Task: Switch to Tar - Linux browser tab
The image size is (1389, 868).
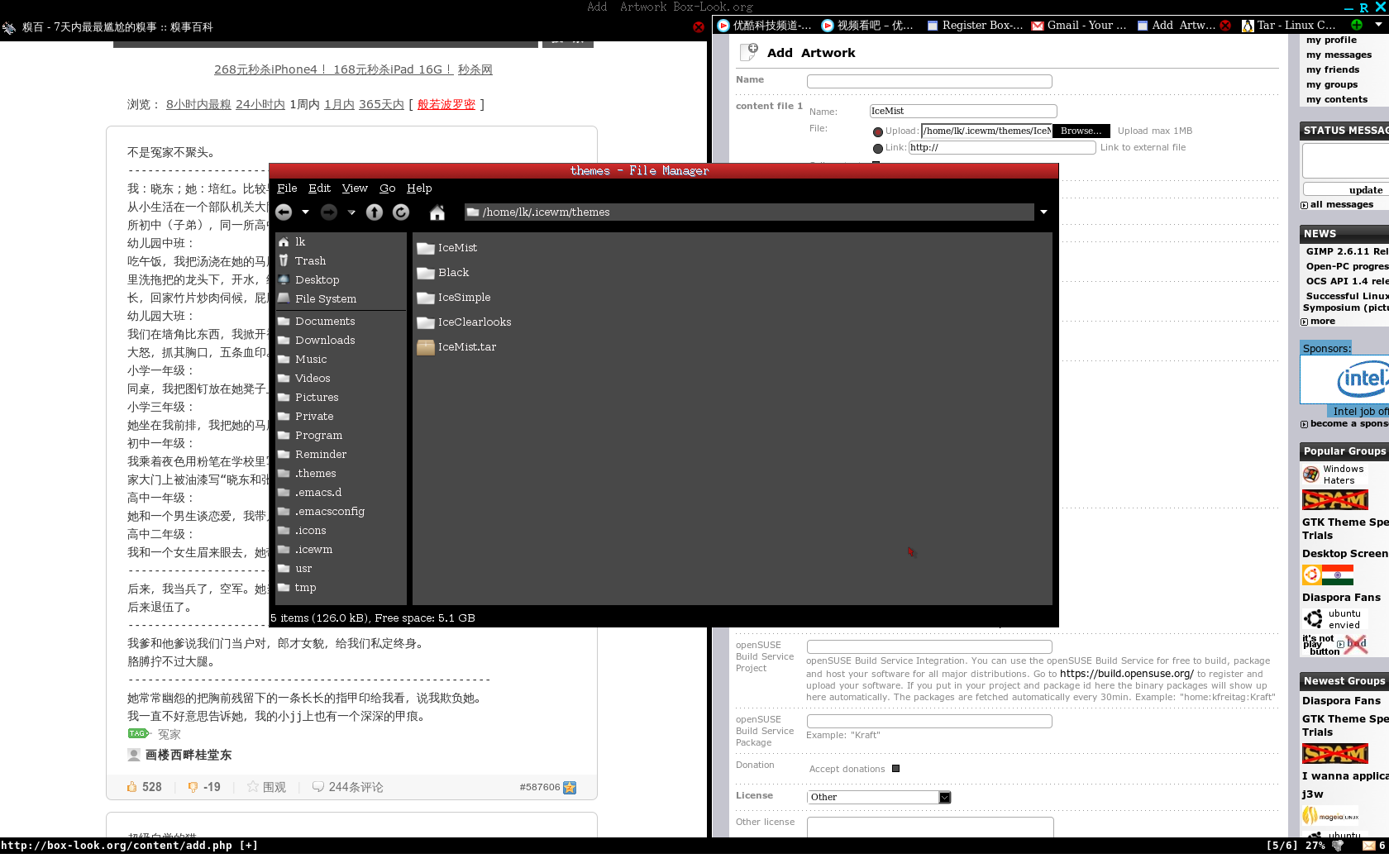Action: point(1288,26)
